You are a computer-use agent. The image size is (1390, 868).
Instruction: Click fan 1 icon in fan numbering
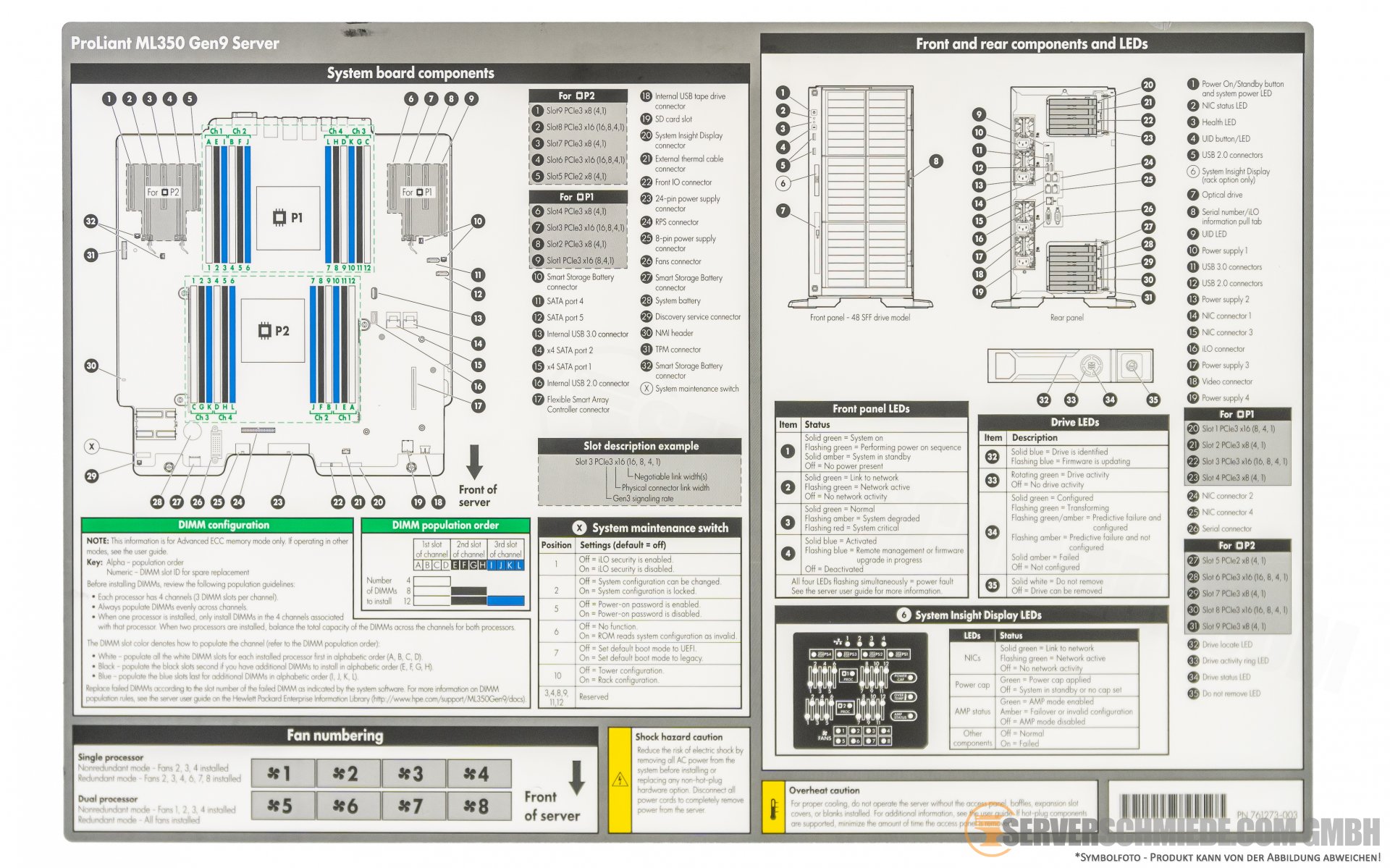tap(279, 773)
